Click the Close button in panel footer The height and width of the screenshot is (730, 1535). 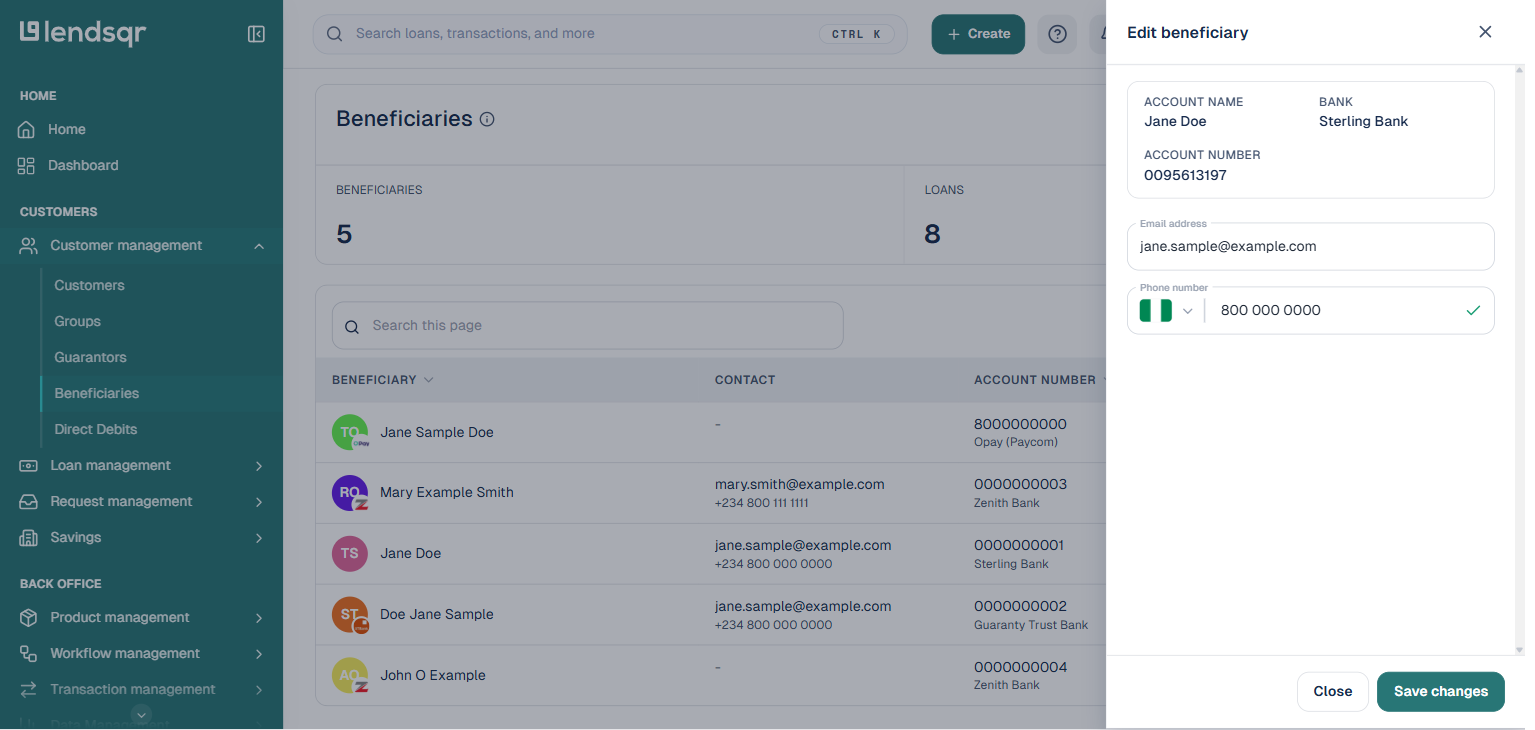pos(1333,691)
